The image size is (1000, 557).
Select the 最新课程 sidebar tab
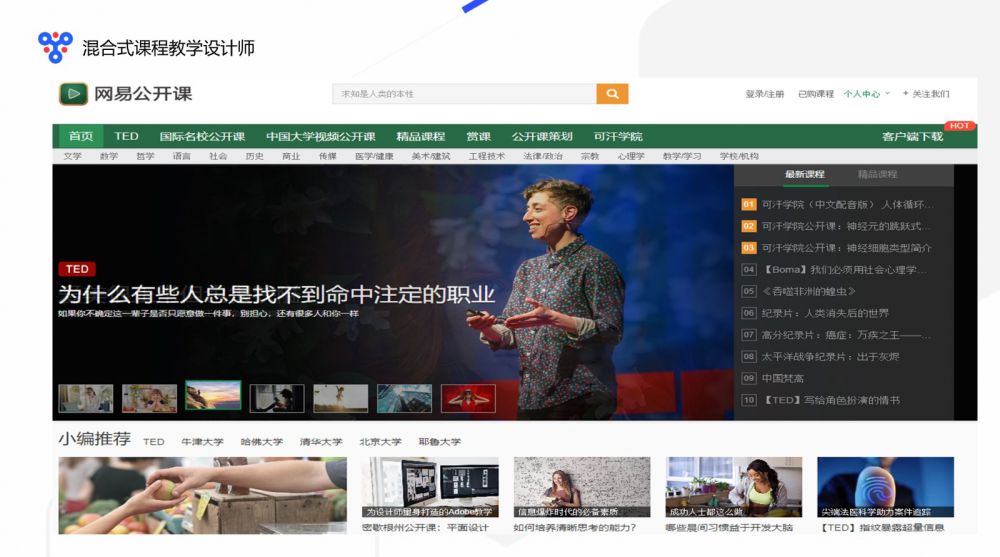click(804, 174)
